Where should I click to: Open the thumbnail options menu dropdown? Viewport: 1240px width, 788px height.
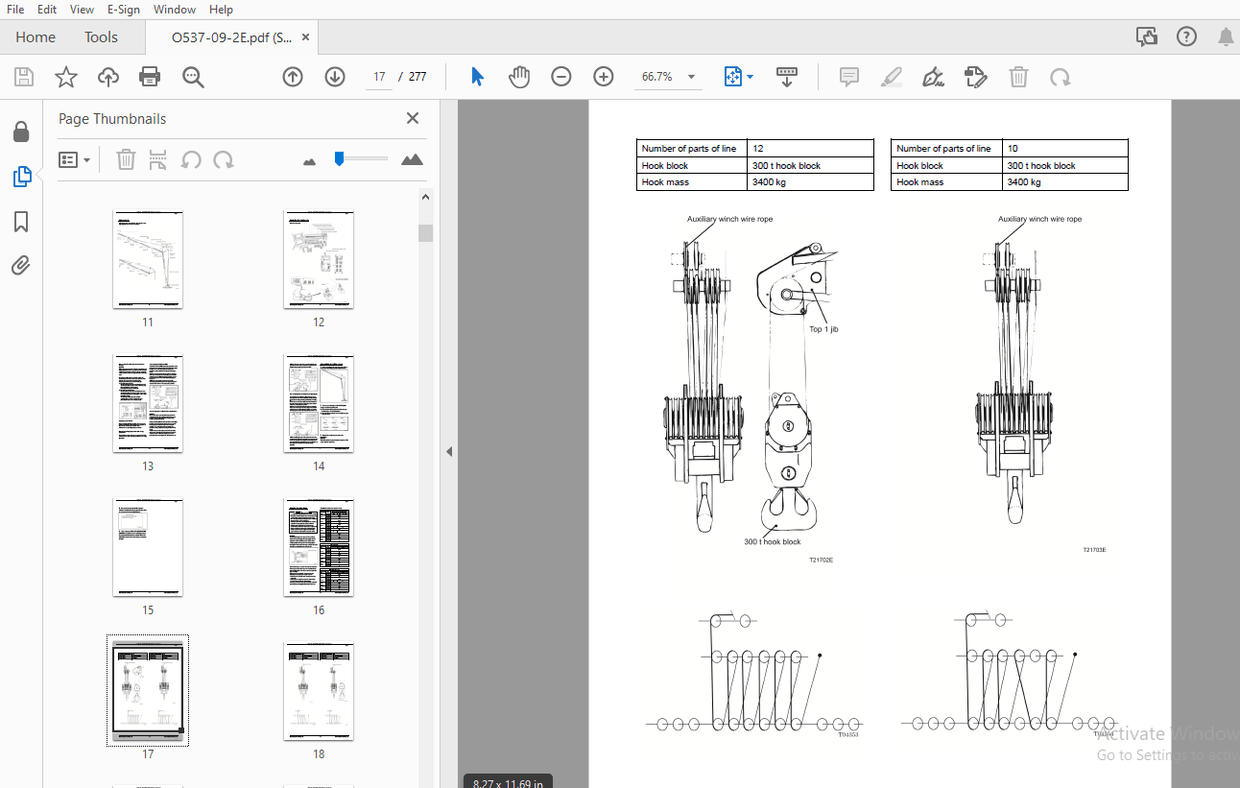pos(75,160)
